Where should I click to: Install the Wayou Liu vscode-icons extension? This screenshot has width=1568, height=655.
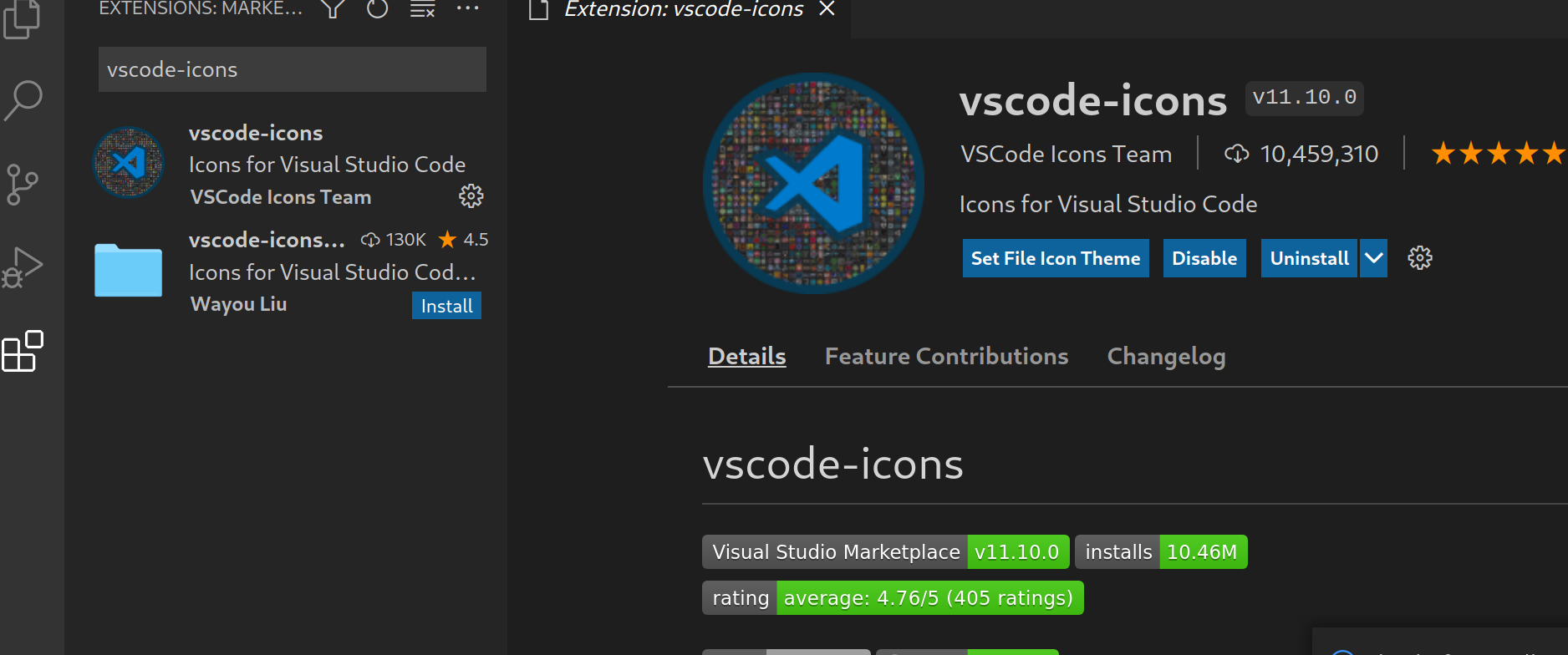[x=446, y=306]
